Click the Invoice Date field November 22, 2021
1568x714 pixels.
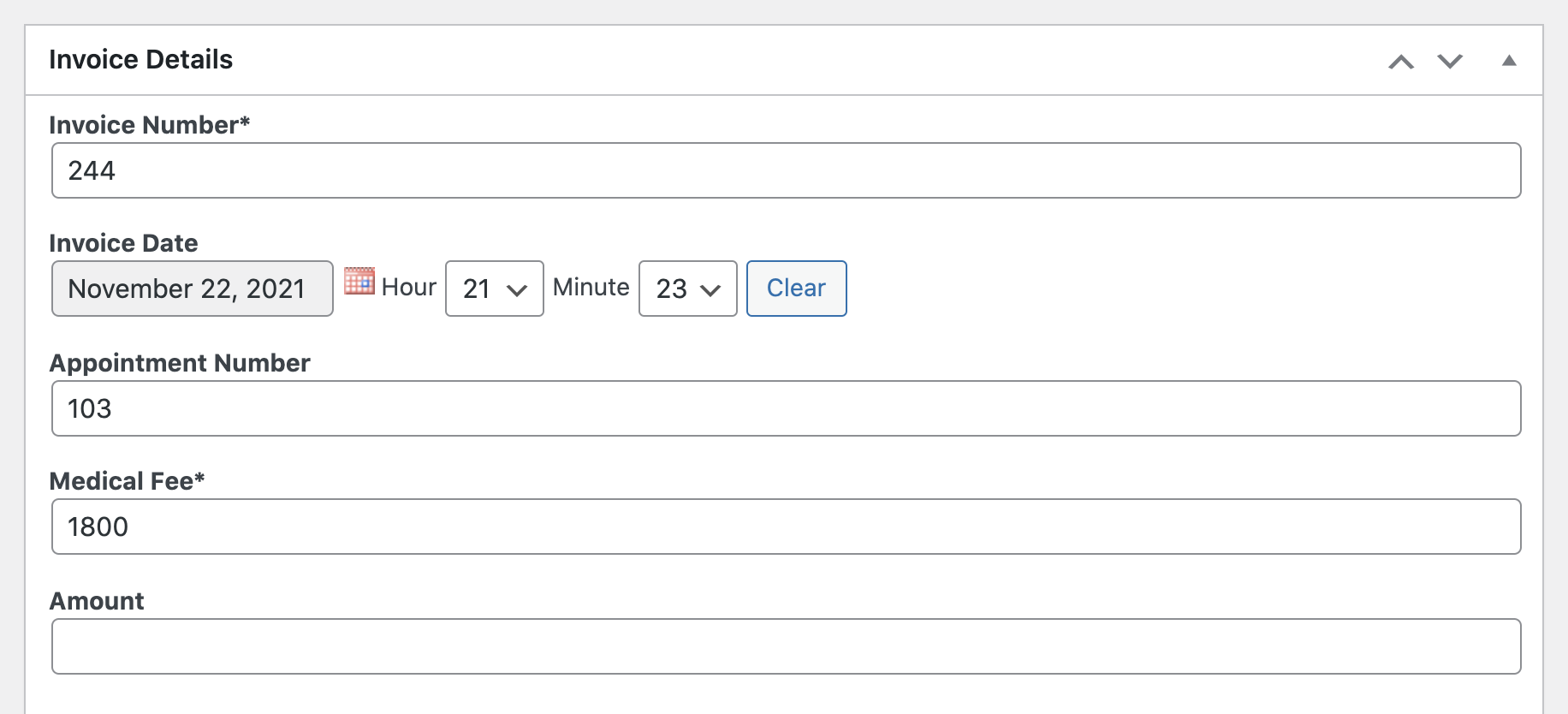(193, 289)
